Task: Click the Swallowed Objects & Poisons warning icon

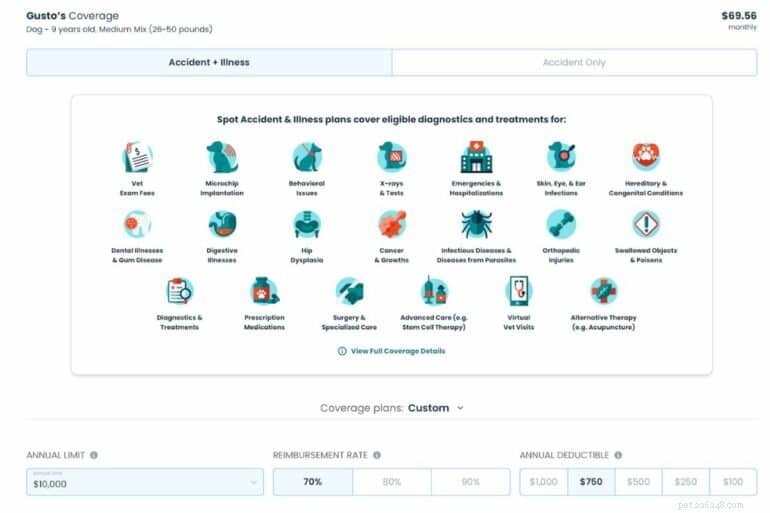Action: point(646,224)
